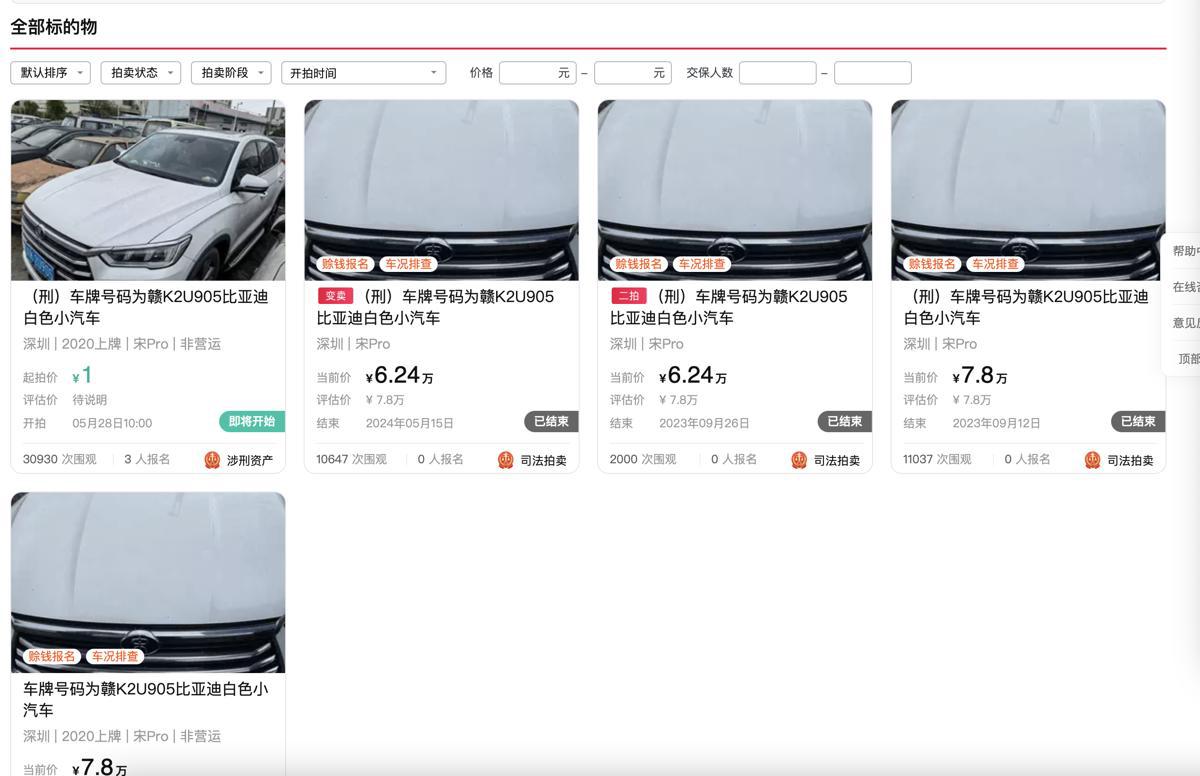Click the minimum price input field
The image size is (1200, 776).
click(x=537, y=73)
